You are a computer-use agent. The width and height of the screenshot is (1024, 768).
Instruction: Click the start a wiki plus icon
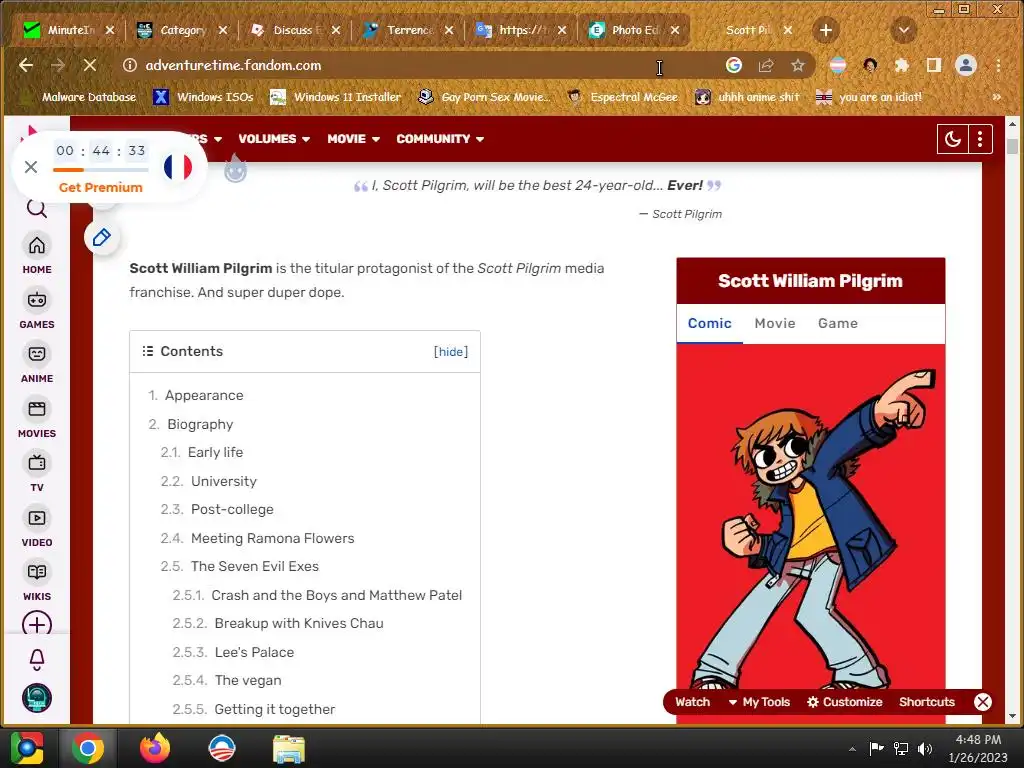[37, 624]
